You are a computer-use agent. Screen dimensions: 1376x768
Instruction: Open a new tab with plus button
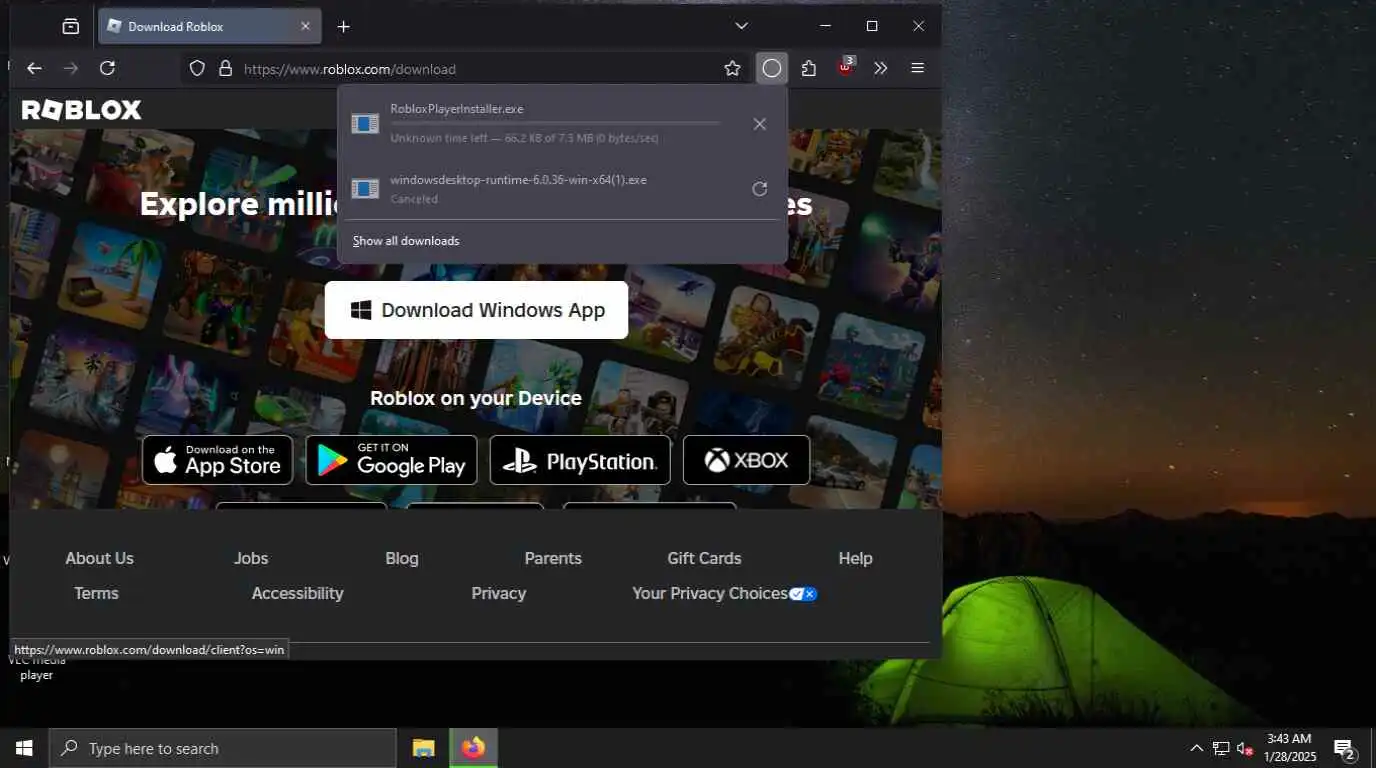tap(343, 26)
